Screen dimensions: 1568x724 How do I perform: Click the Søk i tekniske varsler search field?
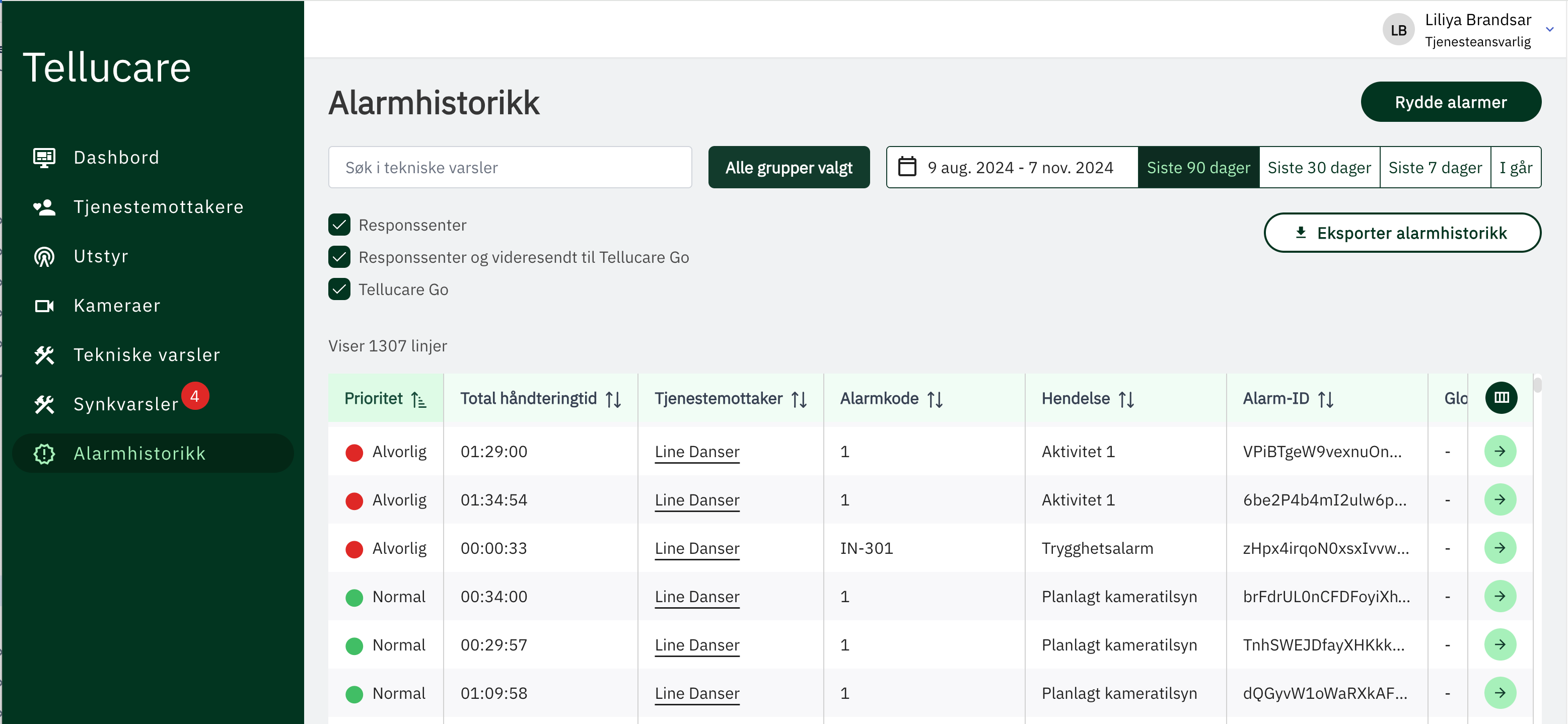510,167
